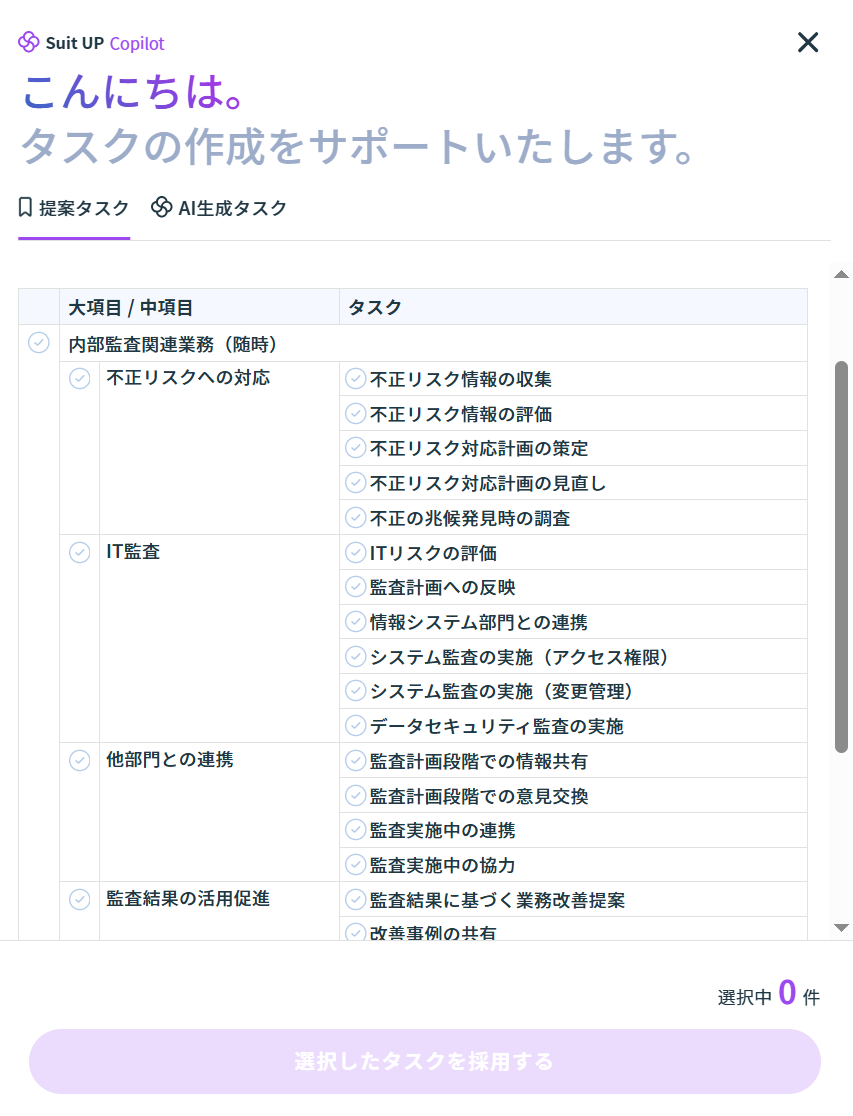853x1116 pixels.
Task: Select the ITリスクの評価 task check
Action: [355, 552]
